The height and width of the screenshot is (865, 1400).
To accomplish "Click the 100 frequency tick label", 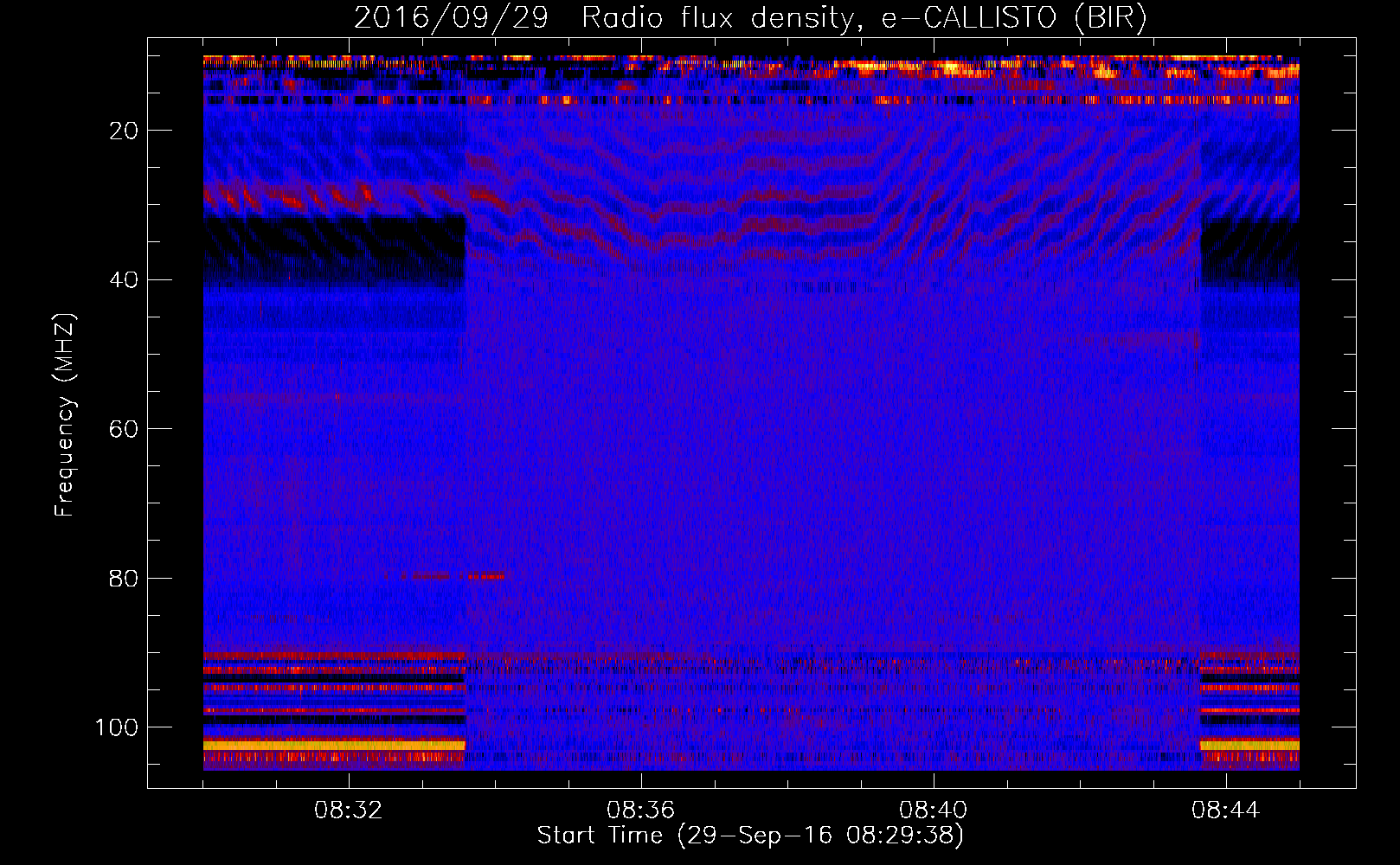I will 117,727.
